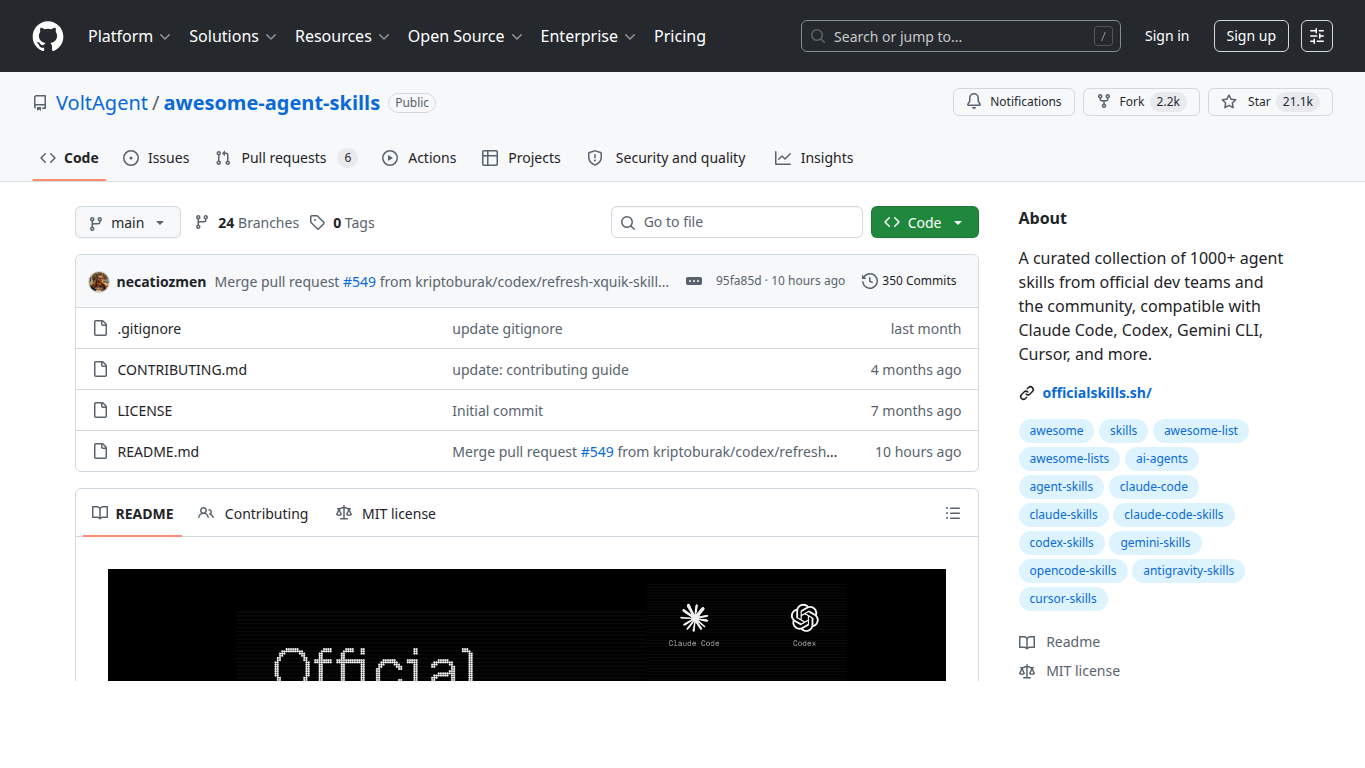Open the Security and quality tab
1365x768 pixels.
666,158
